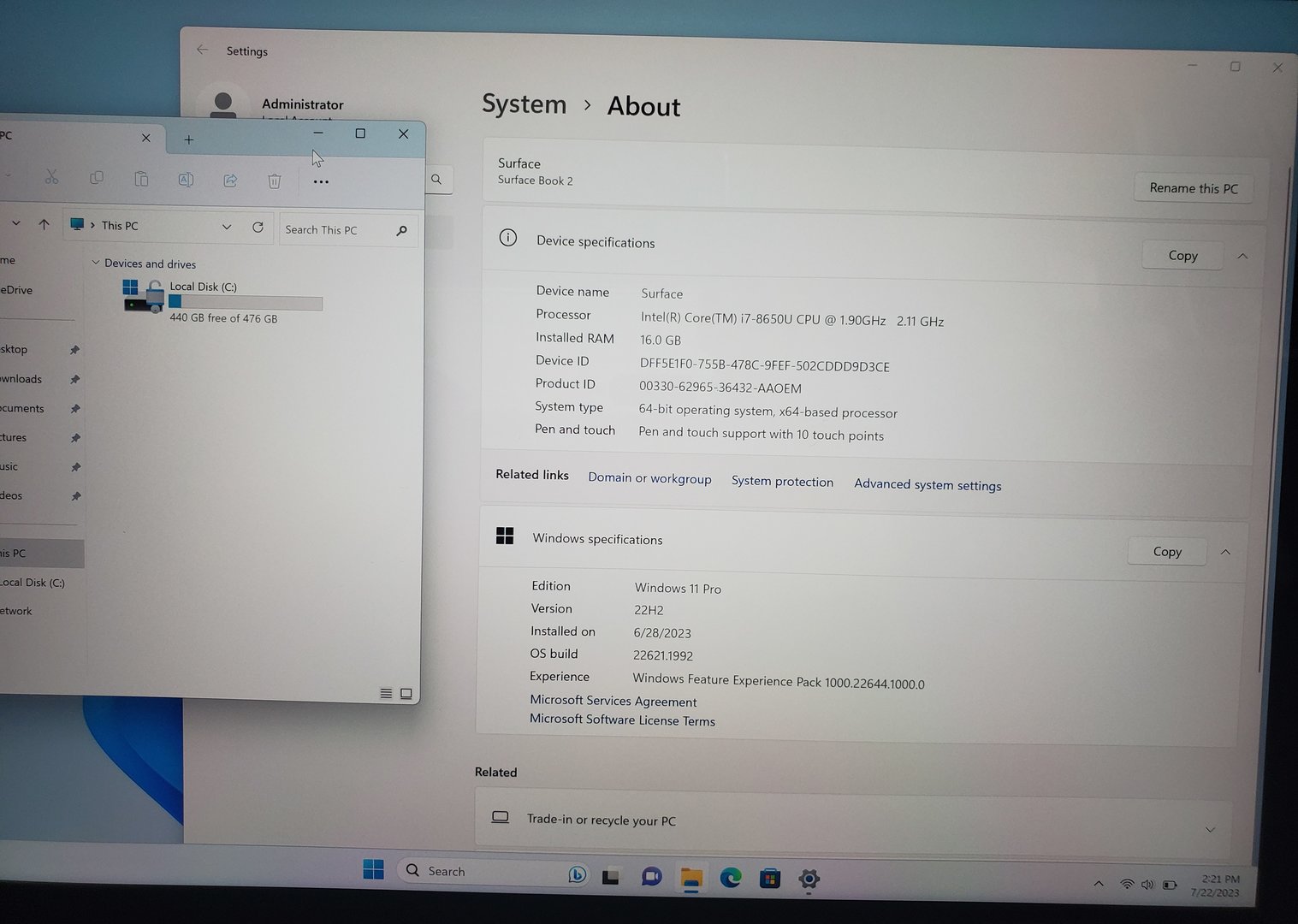Image resolution: width=1298 pixels, height=924 pixels.
Task: Refresh the This PC folder view
Action: pyautogui.click(x=258, y=228)
